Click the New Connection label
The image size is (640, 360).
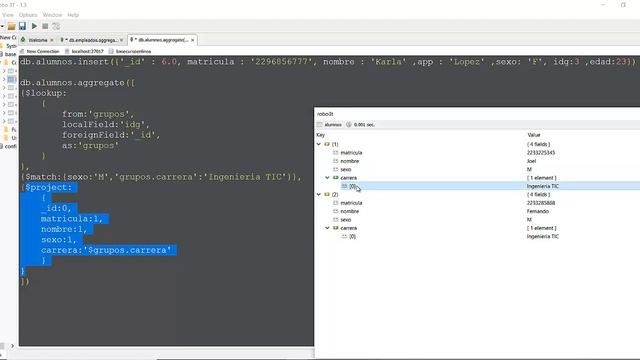pos(43,51)
